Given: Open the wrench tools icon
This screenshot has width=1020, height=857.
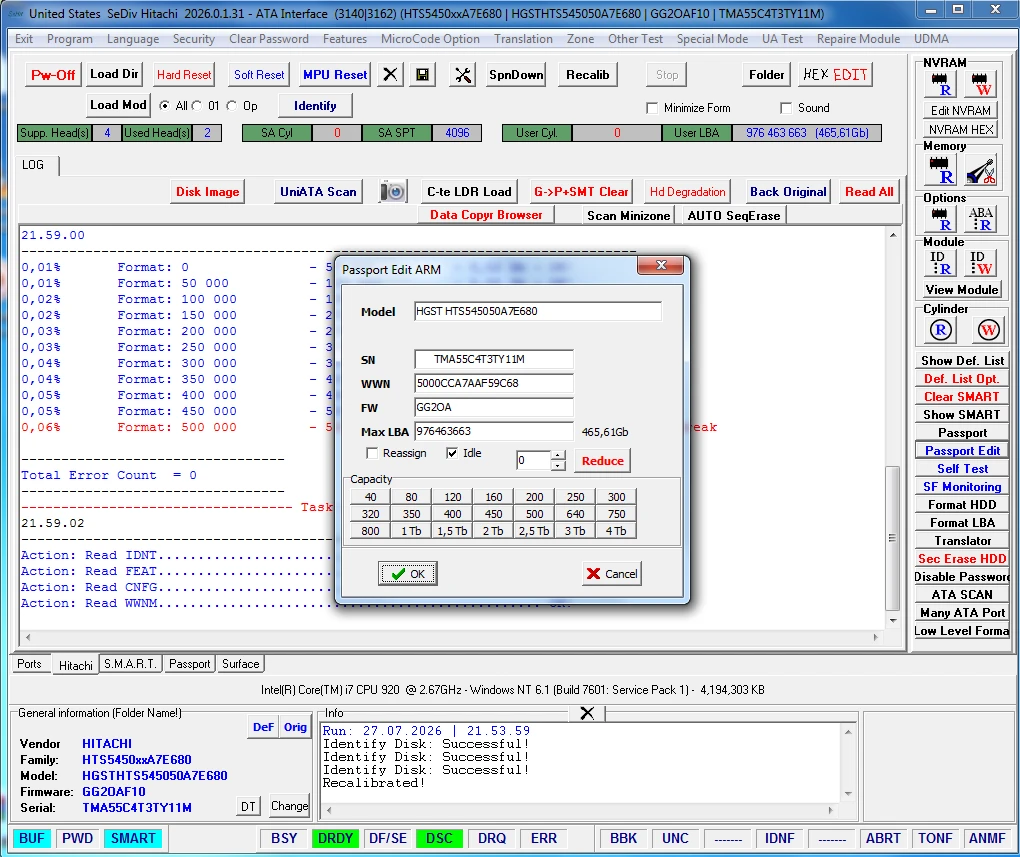Looking at the screenshot, I should click(x=463, y=75).
